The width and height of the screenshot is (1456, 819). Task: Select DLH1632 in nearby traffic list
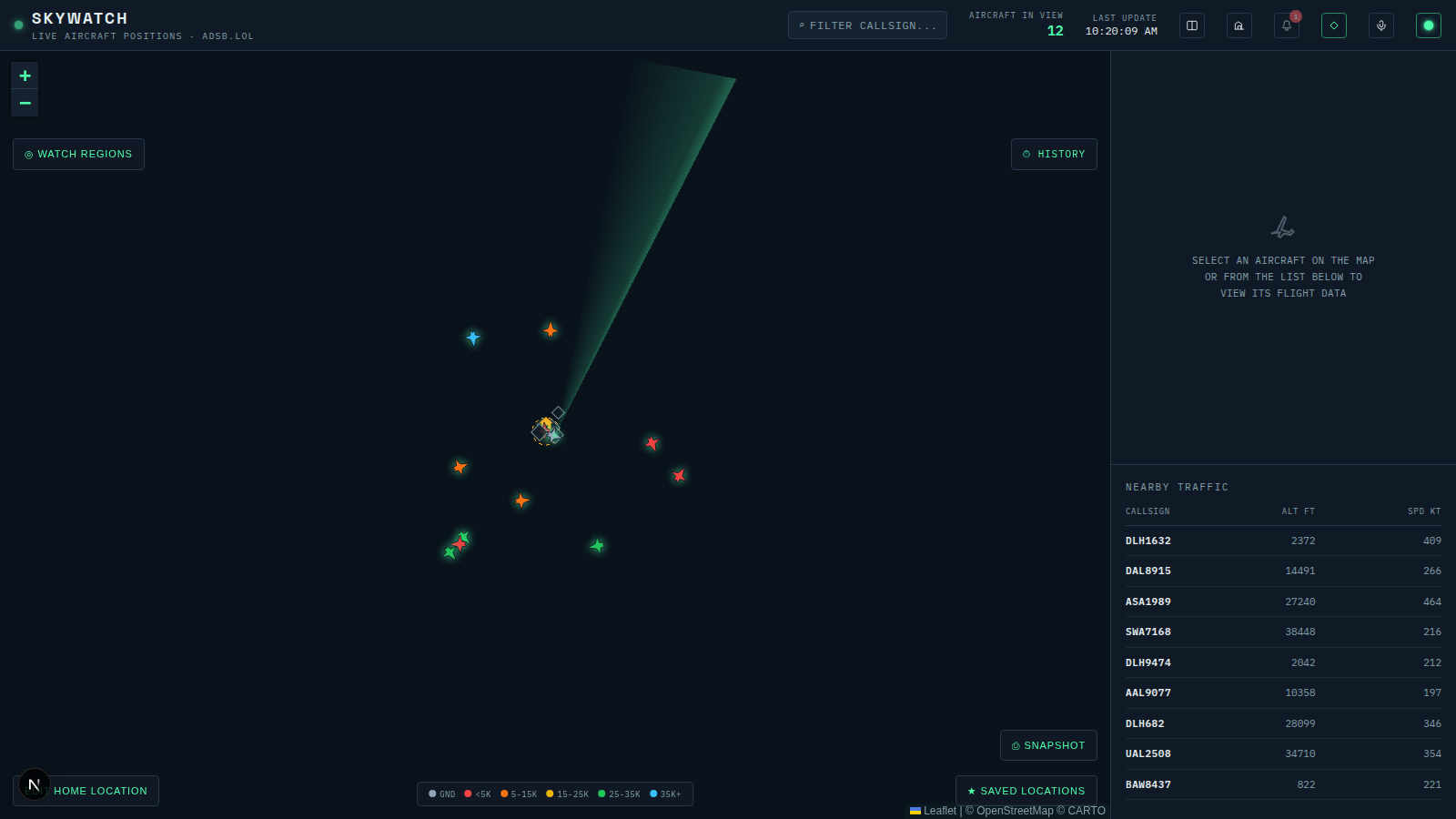1283,541
